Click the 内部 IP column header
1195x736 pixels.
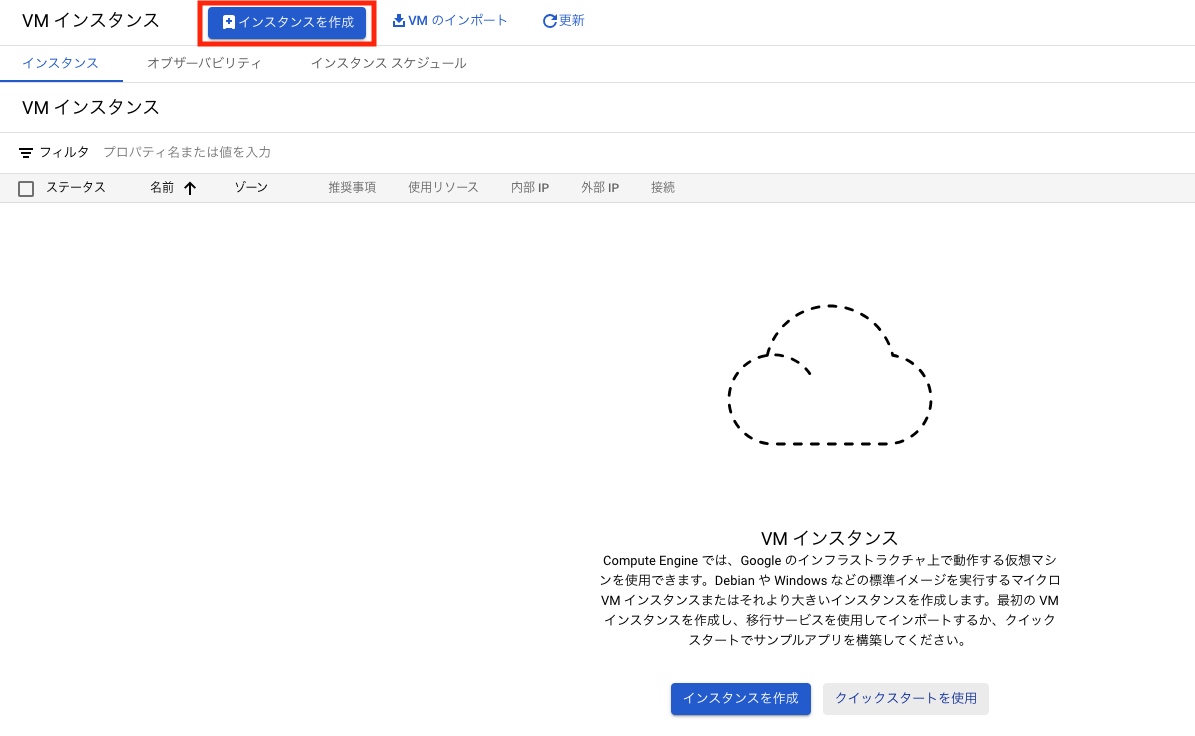pos(530,187)
